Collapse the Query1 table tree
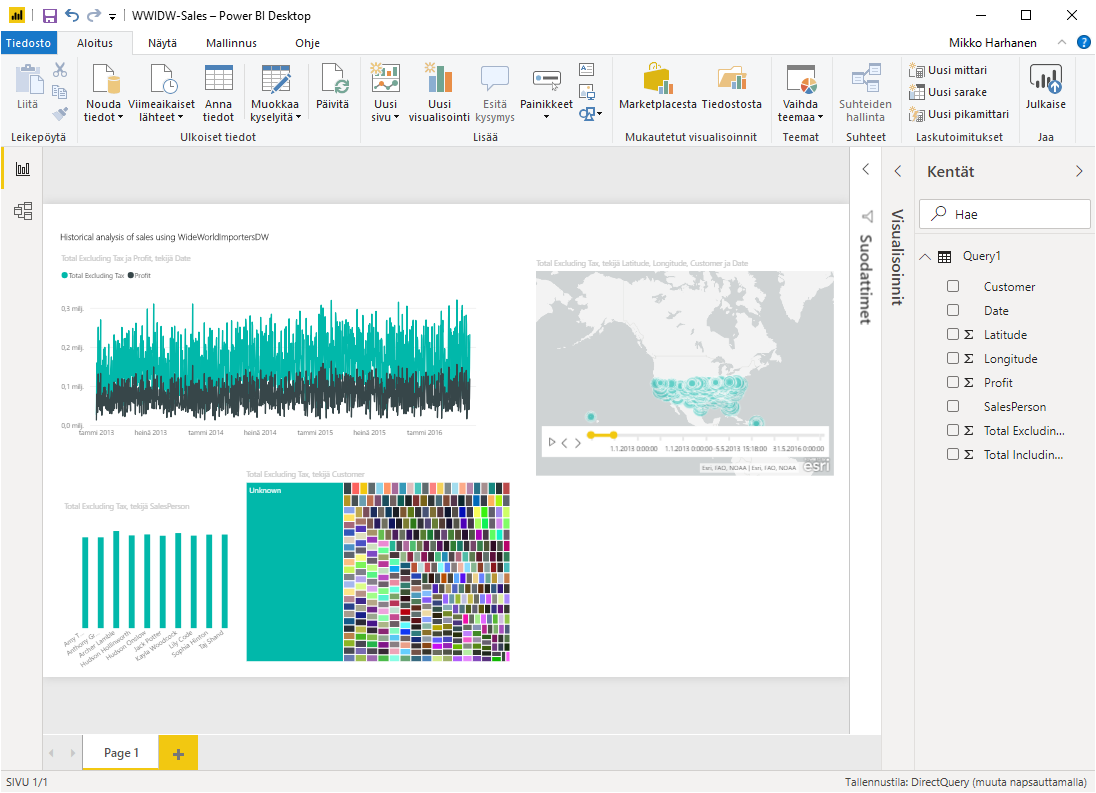1096x793 pixels. 925,256
